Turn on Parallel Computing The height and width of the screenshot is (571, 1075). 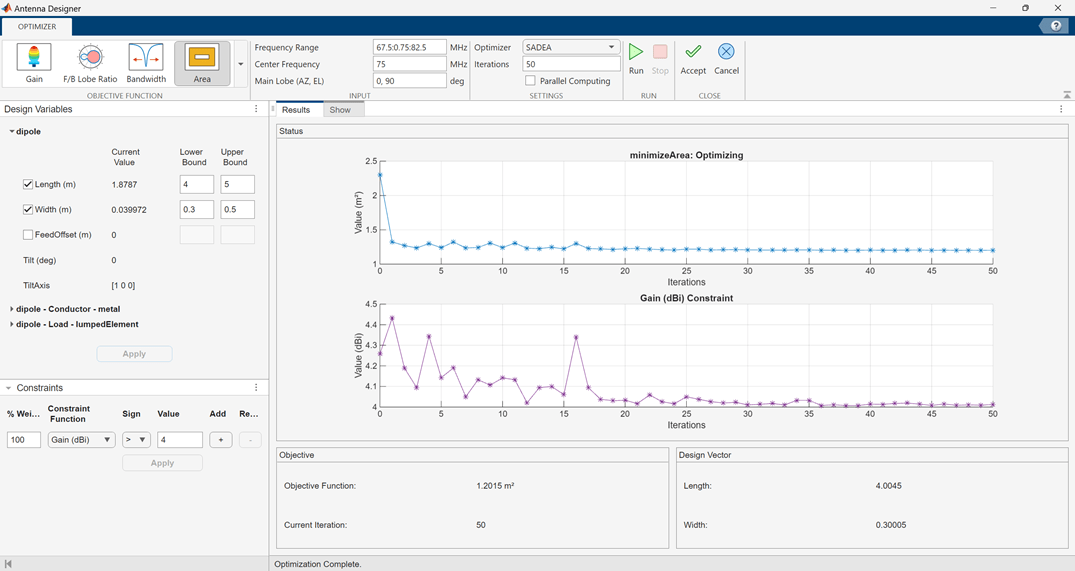point(531,81)
